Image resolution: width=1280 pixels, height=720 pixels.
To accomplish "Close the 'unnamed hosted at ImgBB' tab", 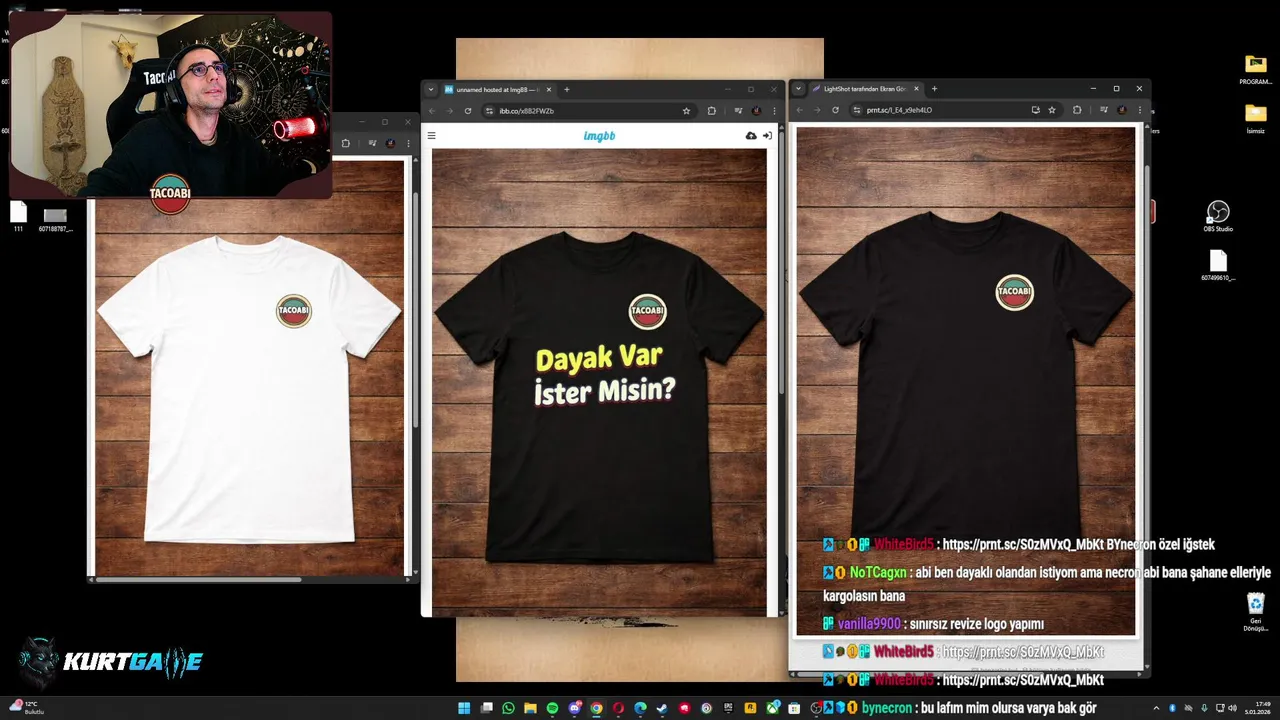I will [x=548, y=90].
